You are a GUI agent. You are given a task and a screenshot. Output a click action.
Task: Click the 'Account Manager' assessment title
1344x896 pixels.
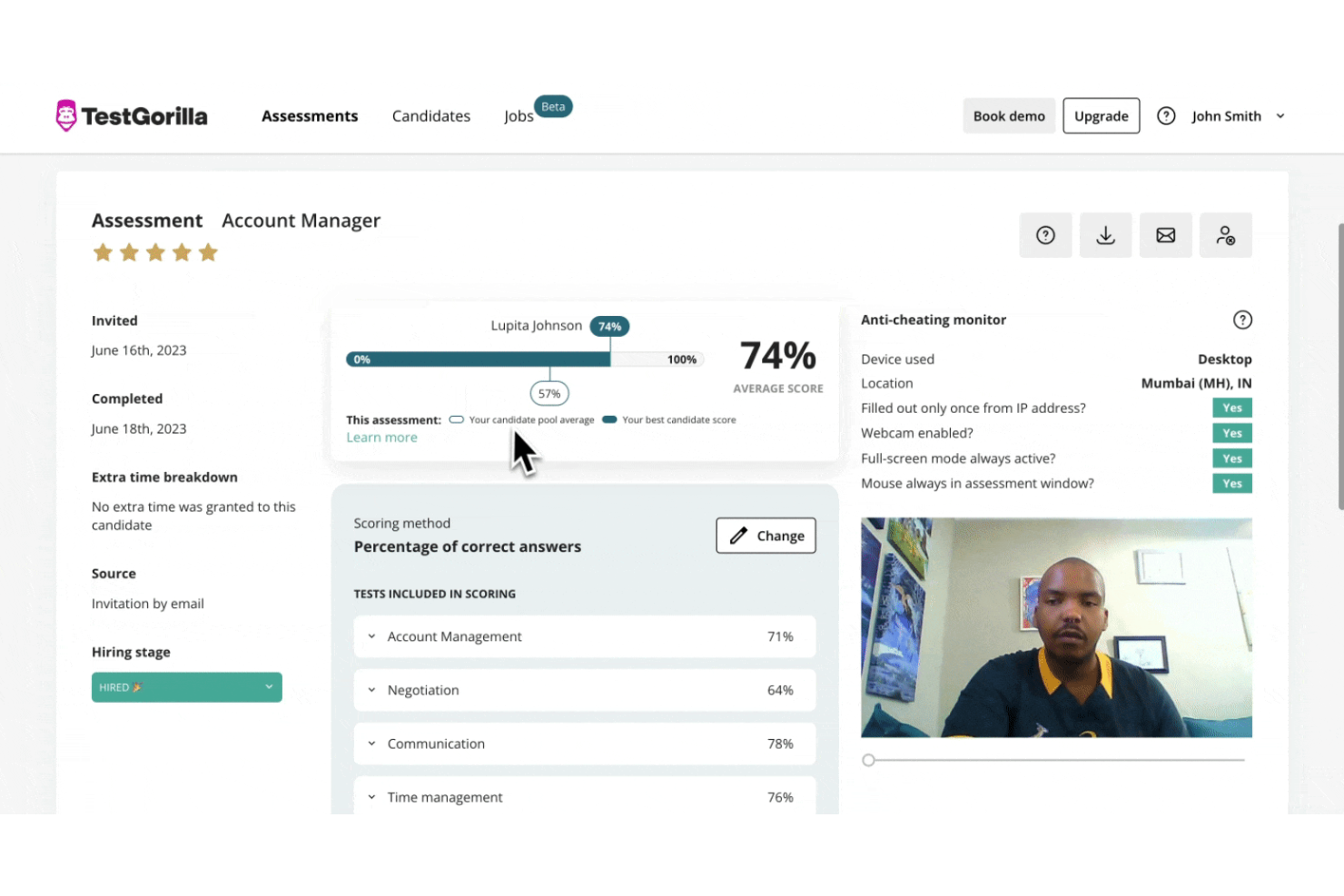pos(301,221)
